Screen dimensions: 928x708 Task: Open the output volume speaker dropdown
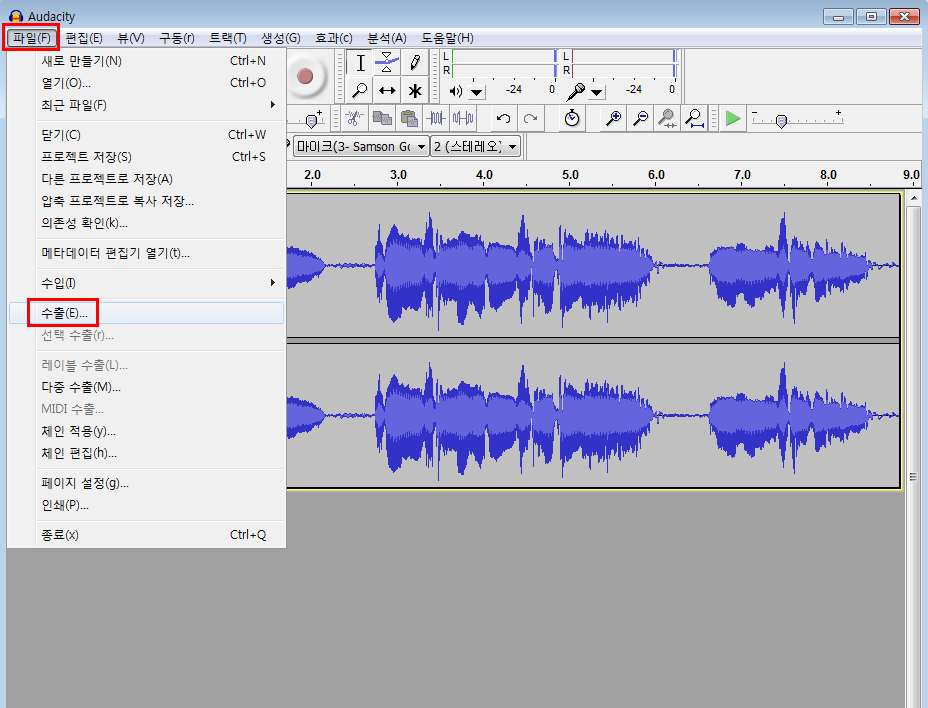(476, 91)
